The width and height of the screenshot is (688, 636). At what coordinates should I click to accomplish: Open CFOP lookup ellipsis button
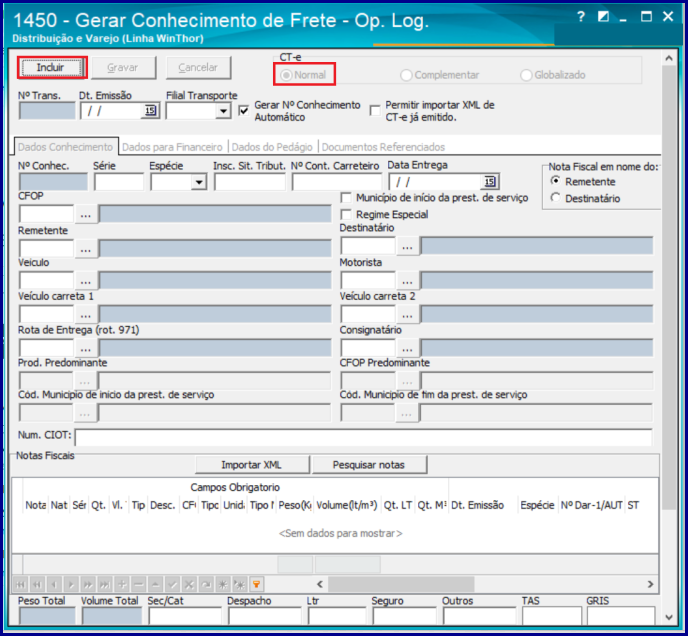[86, 215]
